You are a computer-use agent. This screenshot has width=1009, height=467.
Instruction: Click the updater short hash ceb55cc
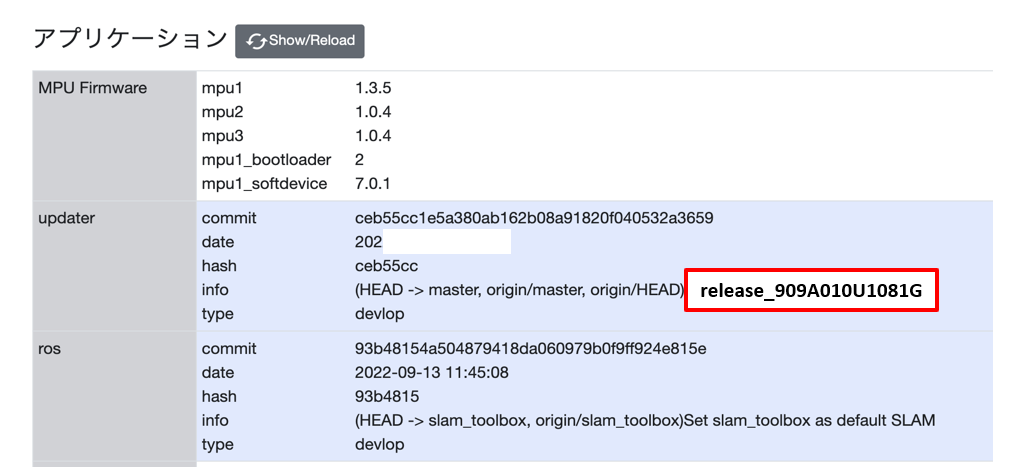coord(386,266)
